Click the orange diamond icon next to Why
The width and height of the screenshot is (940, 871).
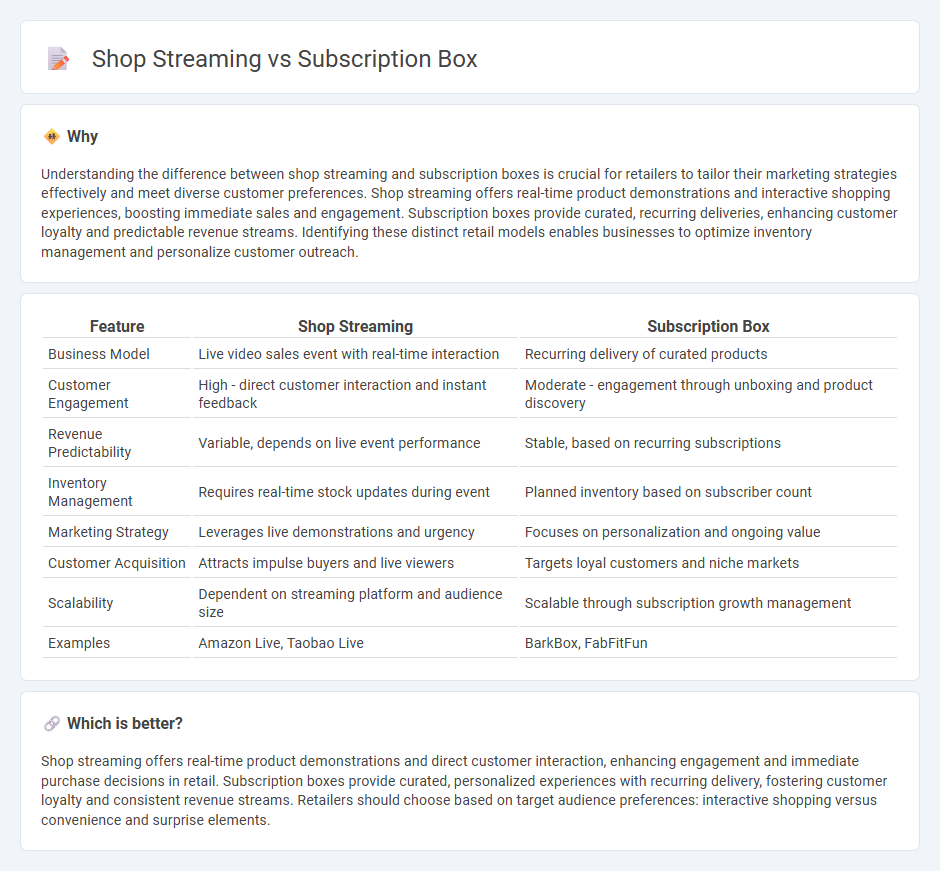52,137
